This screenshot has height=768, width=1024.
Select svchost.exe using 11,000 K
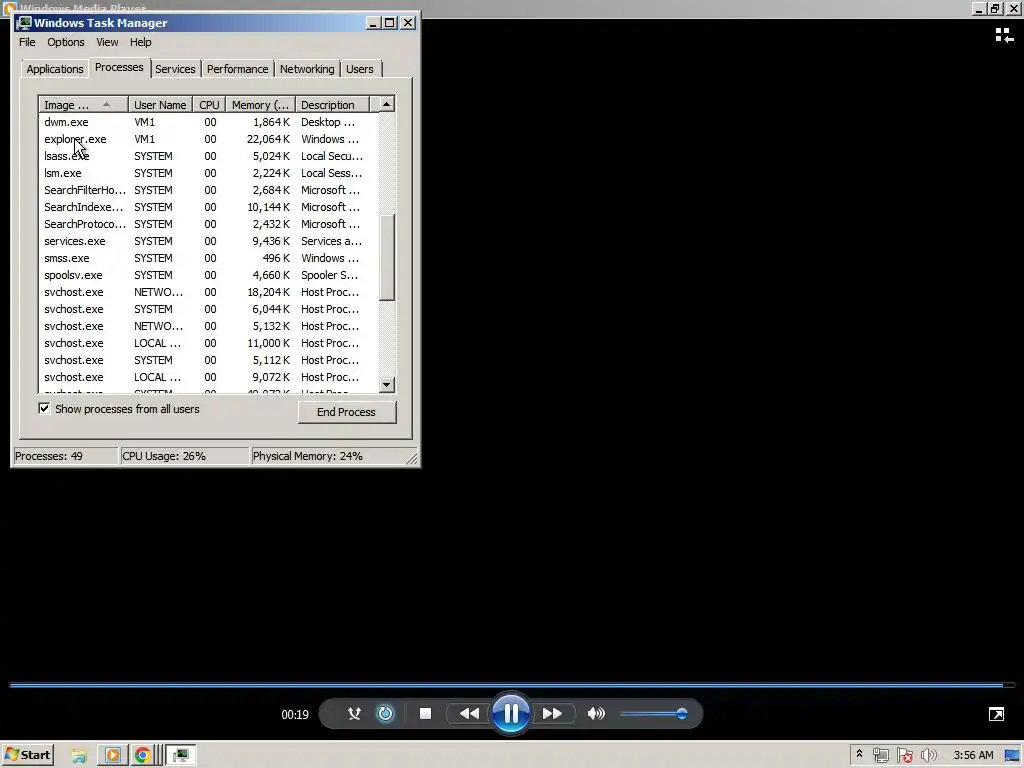click(x=208, y=343)
